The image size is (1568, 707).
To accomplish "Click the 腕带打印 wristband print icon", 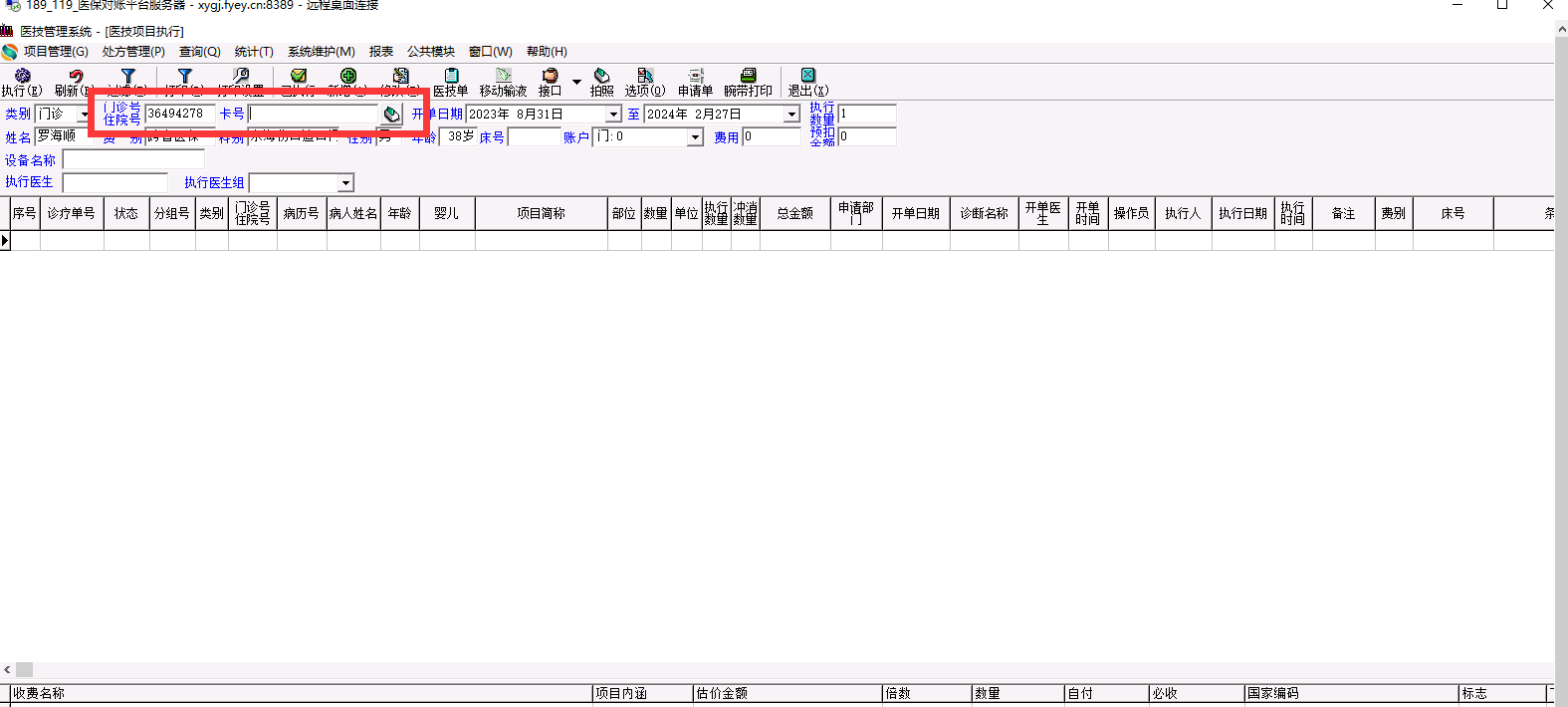I will tap(748, 76).
